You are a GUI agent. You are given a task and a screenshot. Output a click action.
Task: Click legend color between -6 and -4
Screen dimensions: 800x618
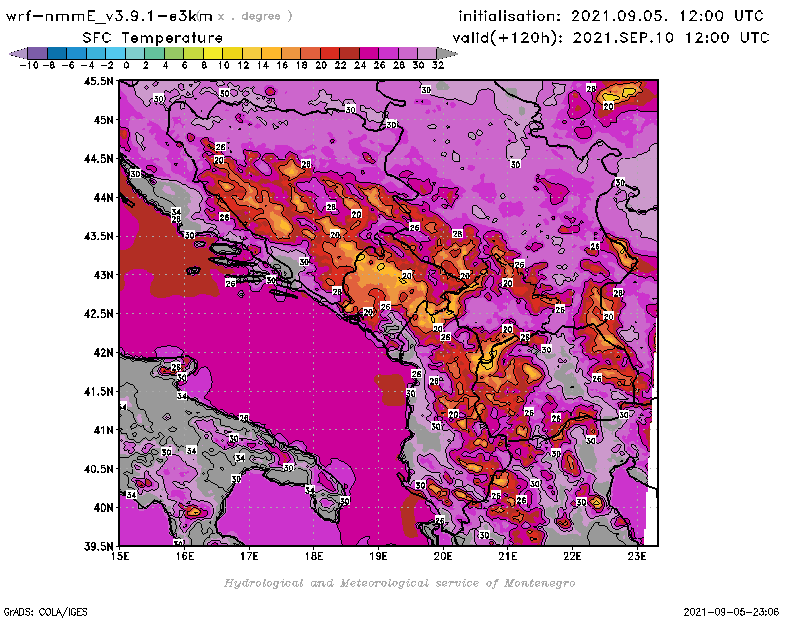click(x=77, y=53)
